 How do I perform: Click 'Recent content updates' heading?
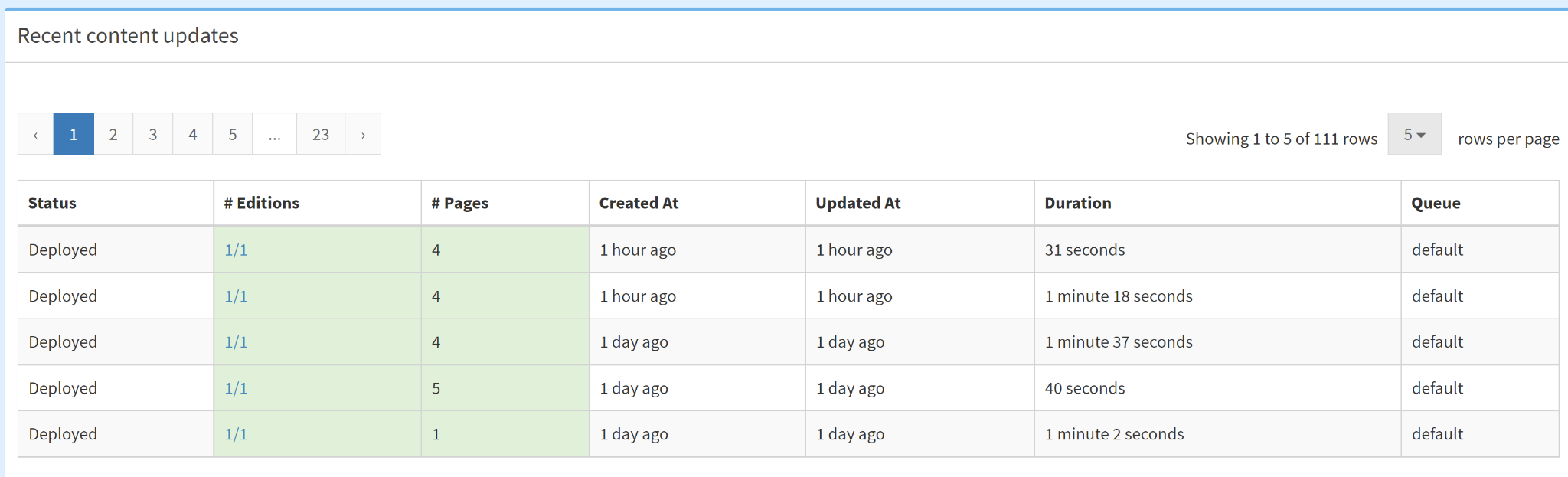128,36
